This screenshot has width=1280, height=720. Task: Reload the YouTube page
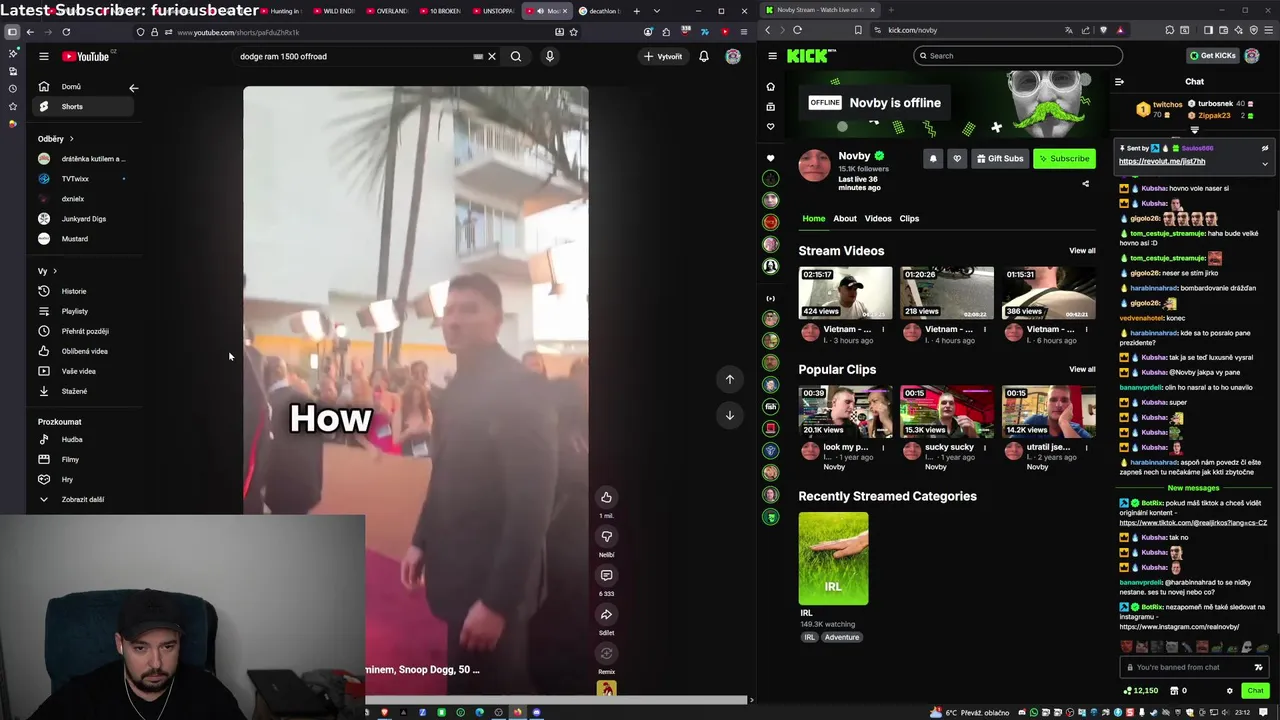[66, 32]
